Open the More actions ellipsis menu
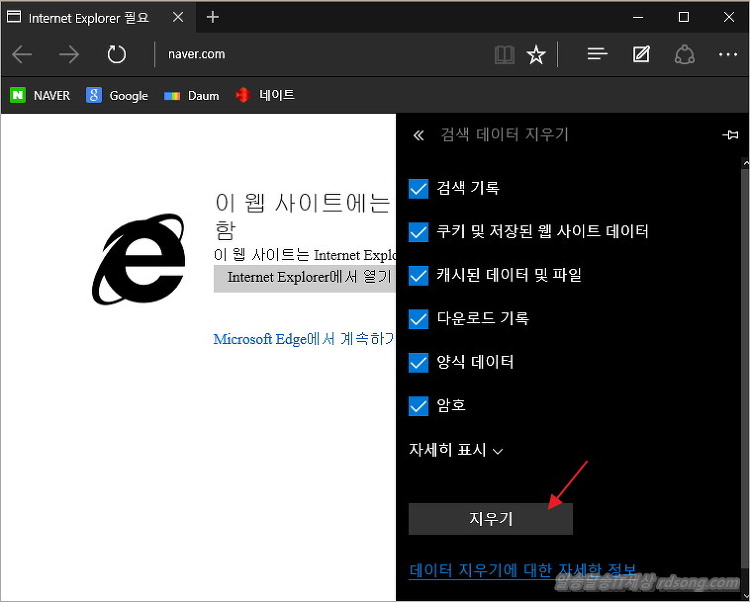Image resolution: width=750 pixels, height=602 pixels. [x=728, y=55]
